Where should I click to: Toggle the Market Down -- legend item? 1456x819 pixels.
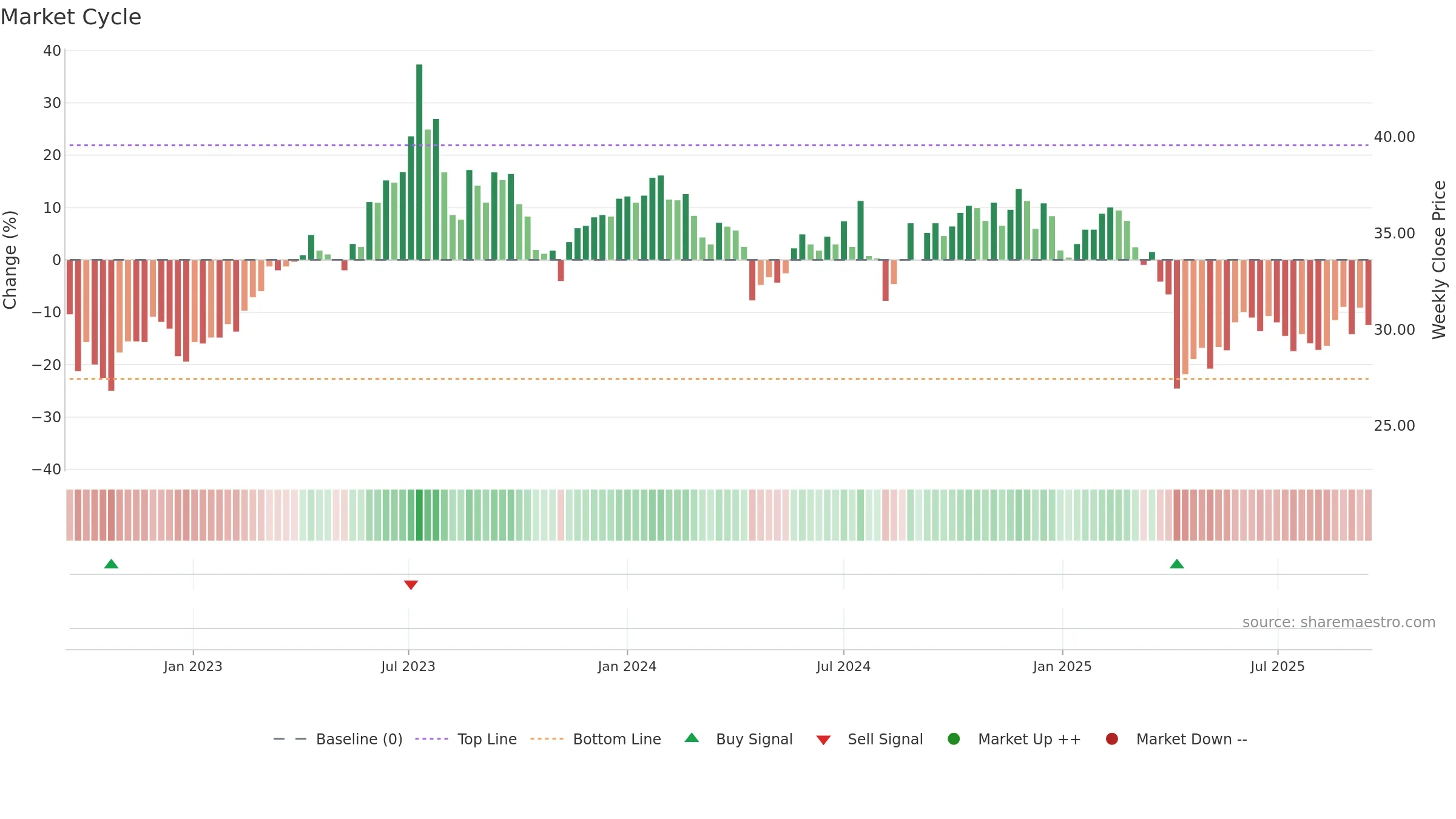click(1176, 739)
